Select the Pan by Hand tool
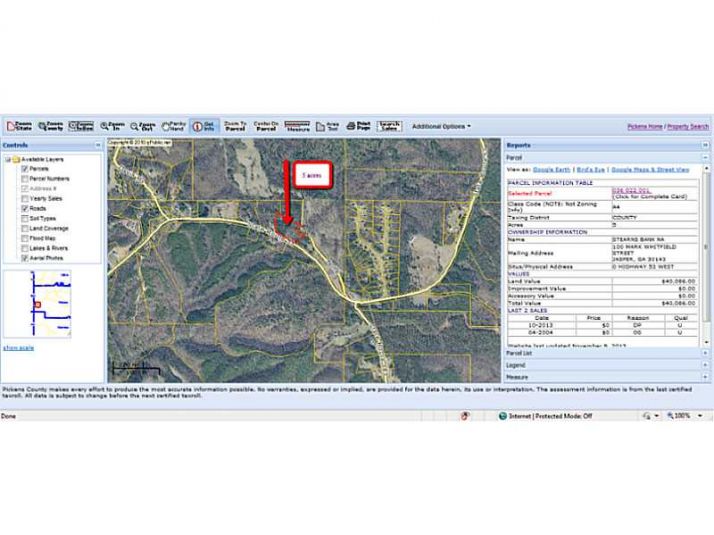714x535 pixels. click(x=173, y=126)
